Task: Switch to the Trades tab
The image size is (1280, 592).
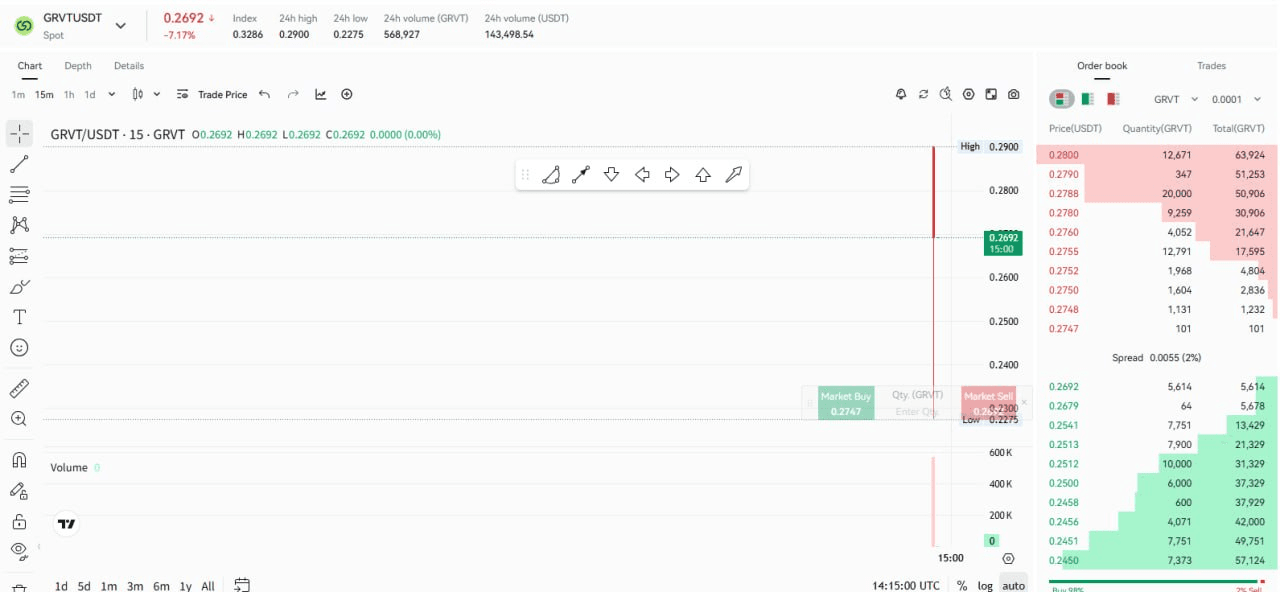Action: point(1211,66)
